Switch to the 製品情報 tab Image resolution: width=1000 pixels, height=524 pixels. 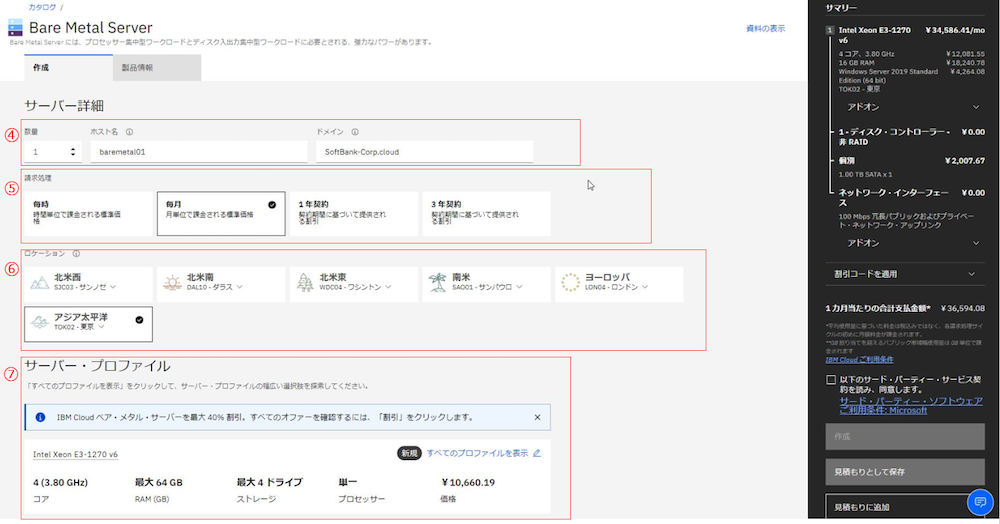156,67
